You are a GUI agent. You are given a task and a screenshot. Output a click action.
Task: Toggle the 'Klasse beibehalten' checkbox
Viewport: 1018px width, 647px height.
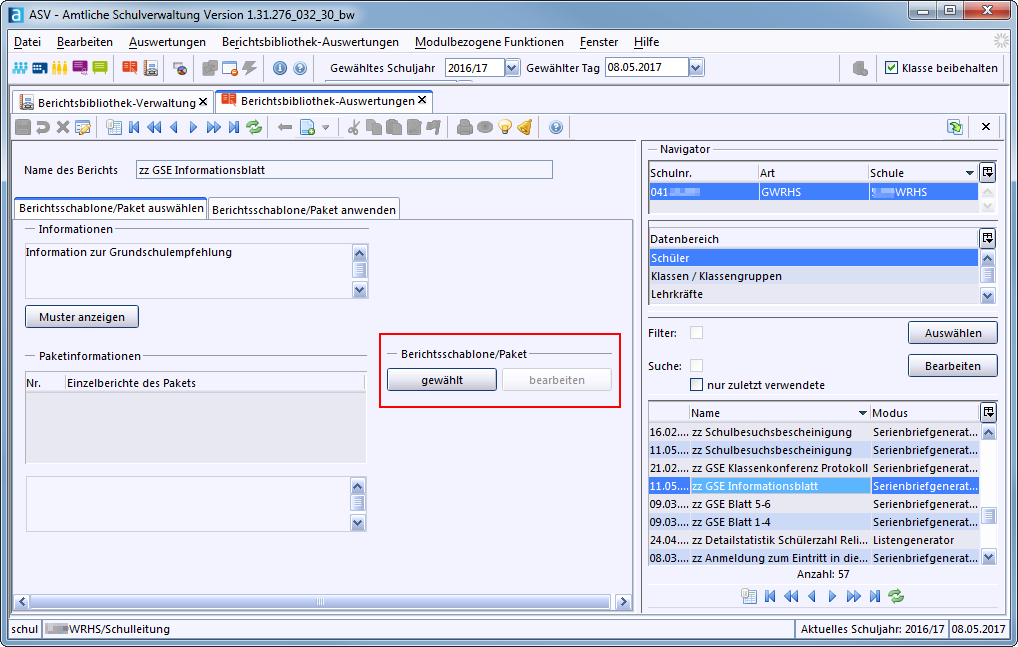coord(891,68)
